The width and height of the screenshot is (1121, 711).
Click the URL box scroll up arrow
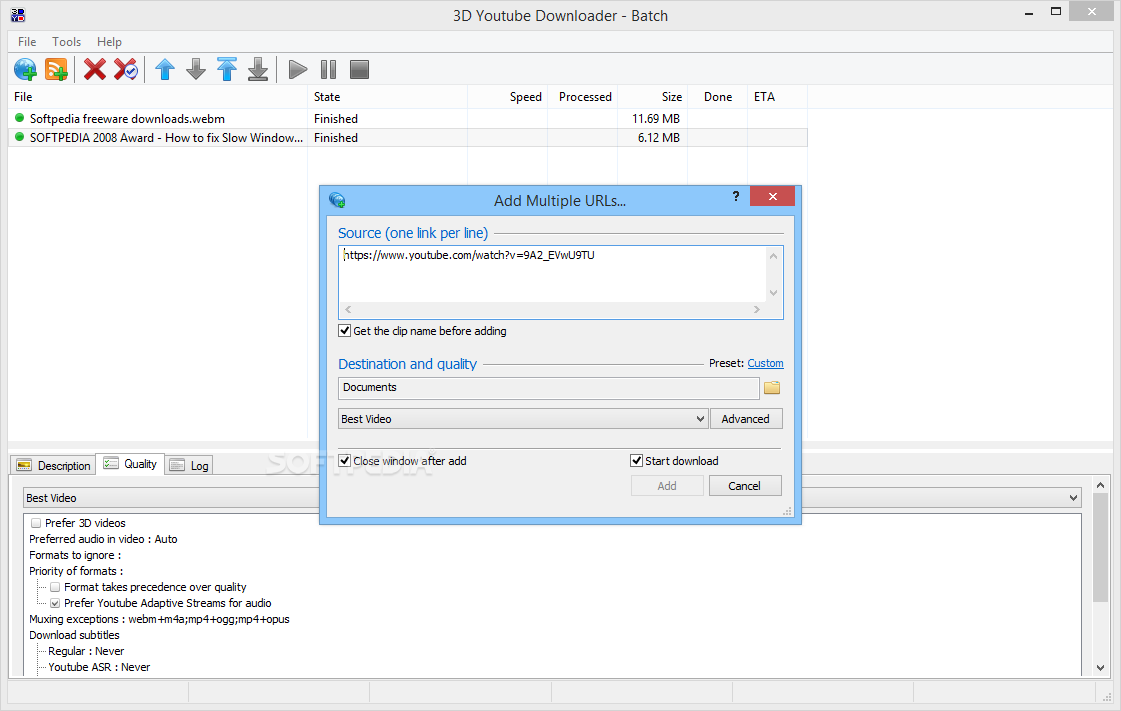coord(774,256)
